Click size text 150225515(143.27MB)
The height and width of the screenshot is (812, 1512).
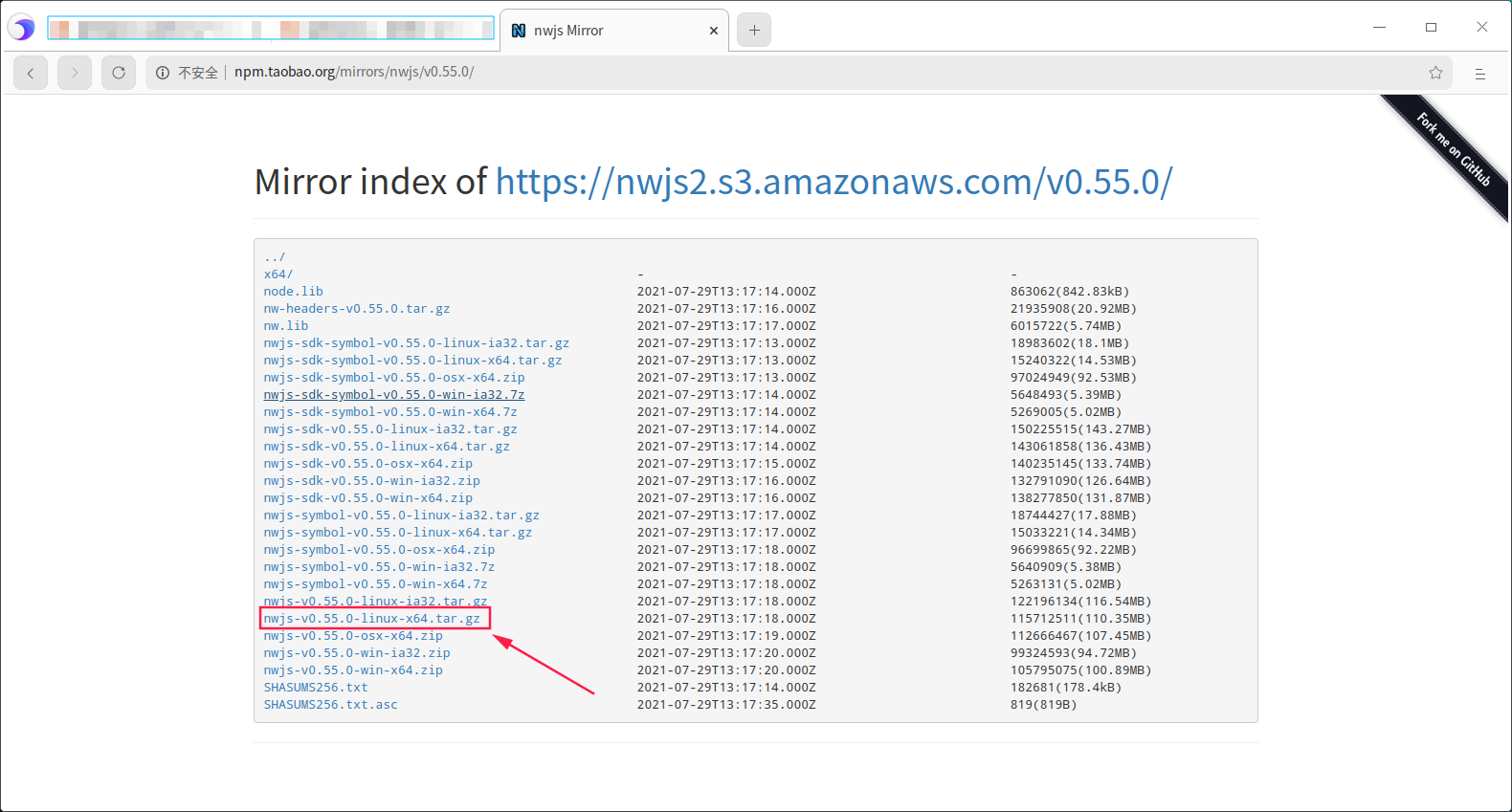pyautogui.click(x=1081, y=428)
